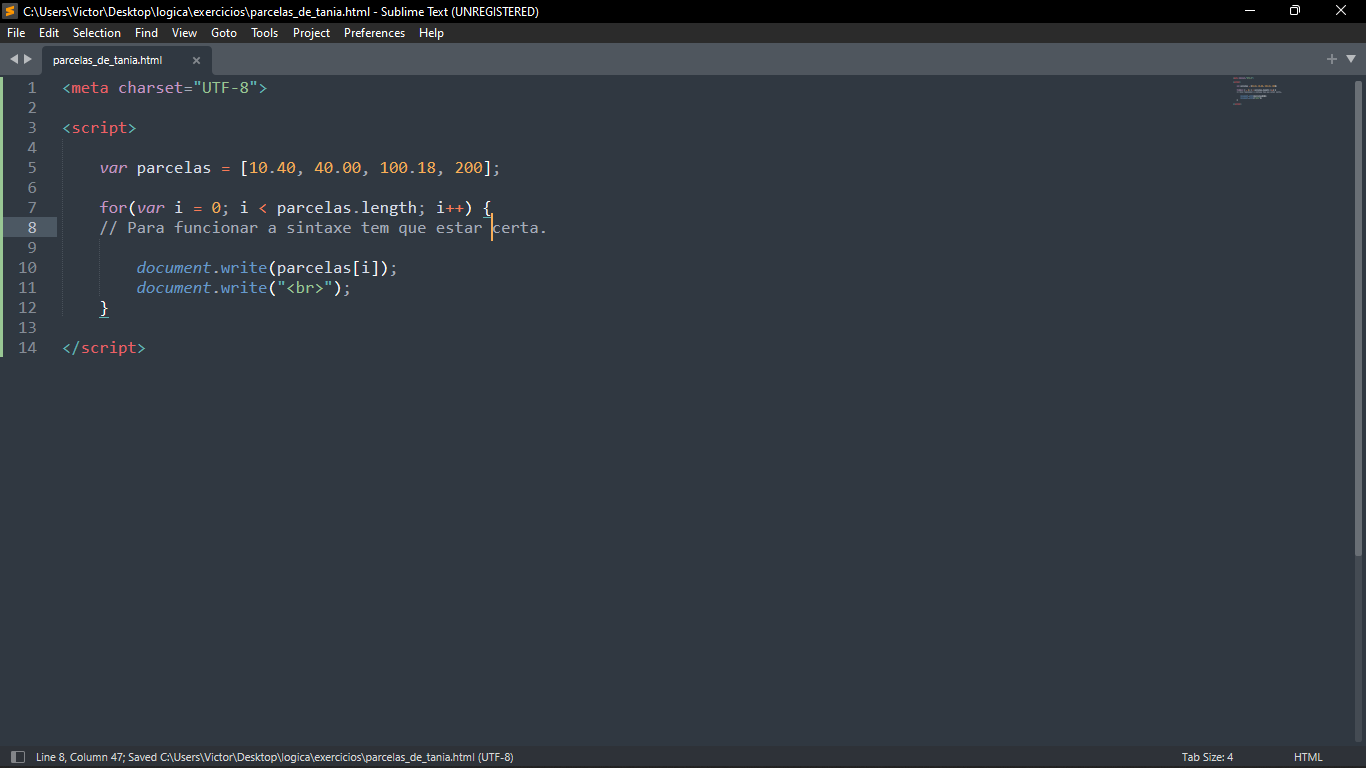The width and height of the screenshot is (1366, 768).
Task: Click the opening <script> tag
Action: [99, 128]
